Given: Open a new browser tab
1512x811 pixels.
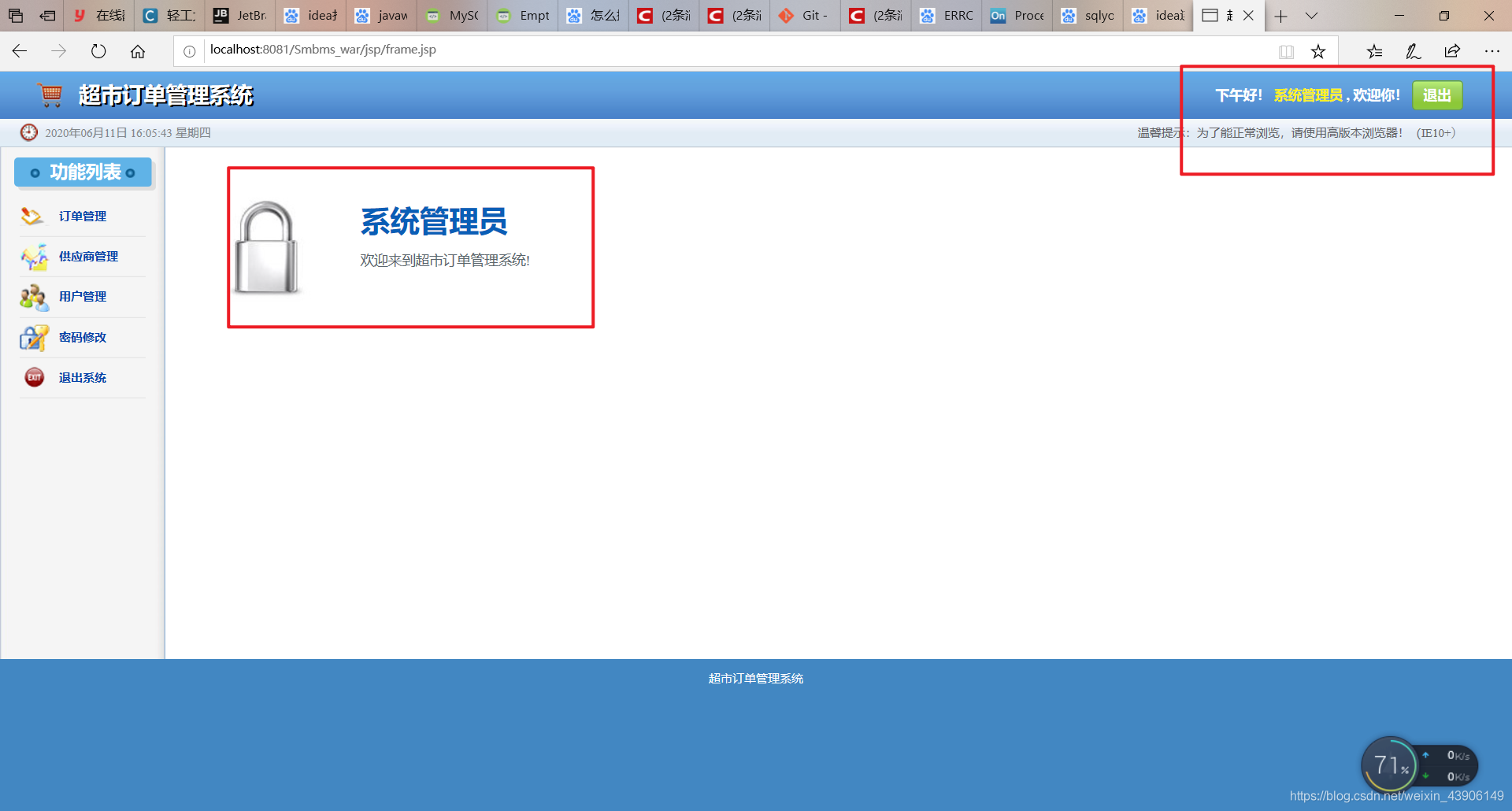Looking at the screenshot, I should [x=1281, y=16].
